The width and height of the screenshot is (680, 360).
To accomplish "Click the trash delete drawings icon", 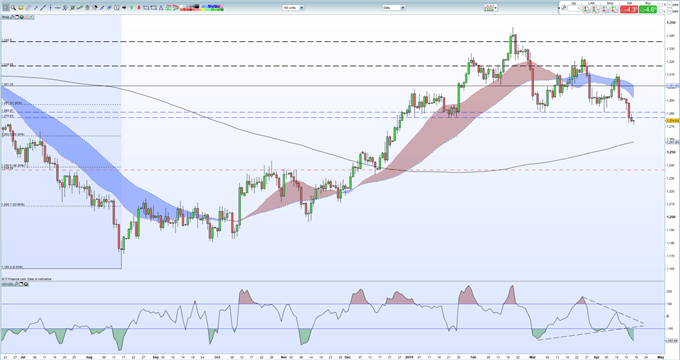I will [x=87, y=8].
